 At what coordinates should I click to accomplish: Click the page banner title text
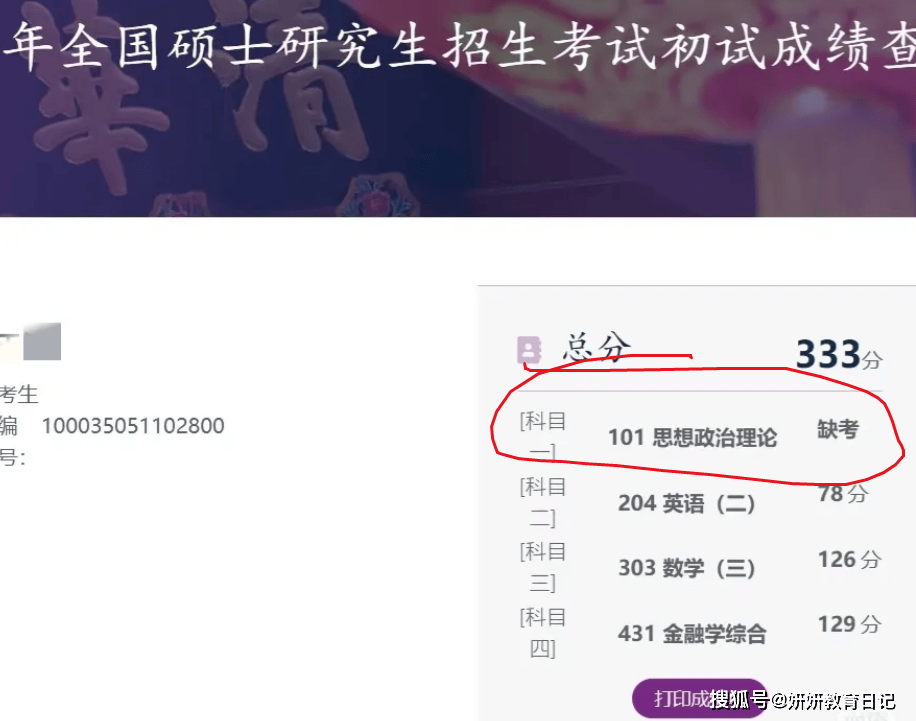(x=459, y=47)
